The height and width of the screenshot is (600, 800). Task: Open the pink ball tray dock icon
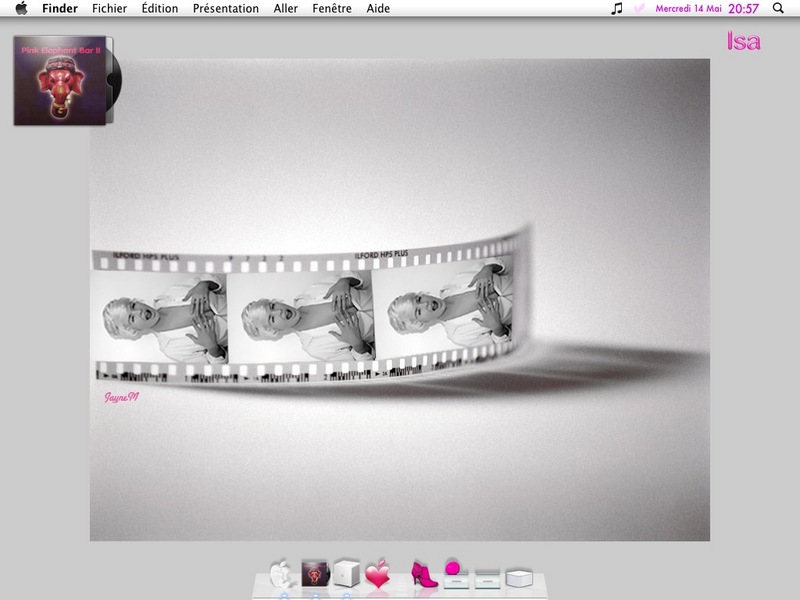click(455, 574)
